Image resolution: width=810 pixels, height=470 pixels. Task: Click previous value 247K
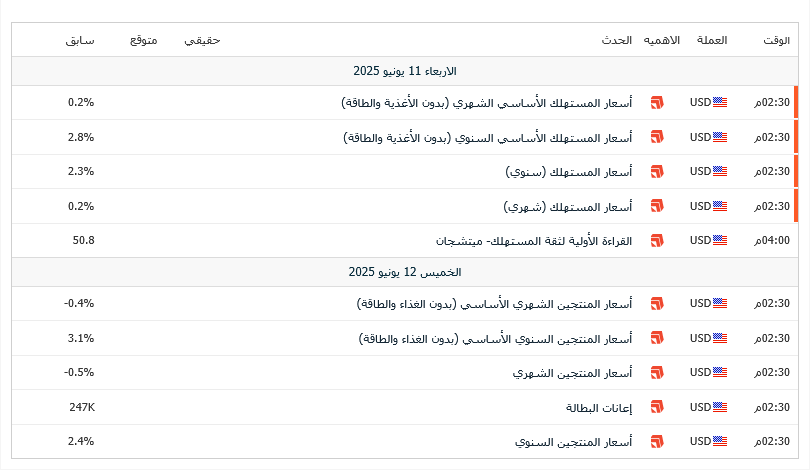pyautogui.click(x=82, y=408)
